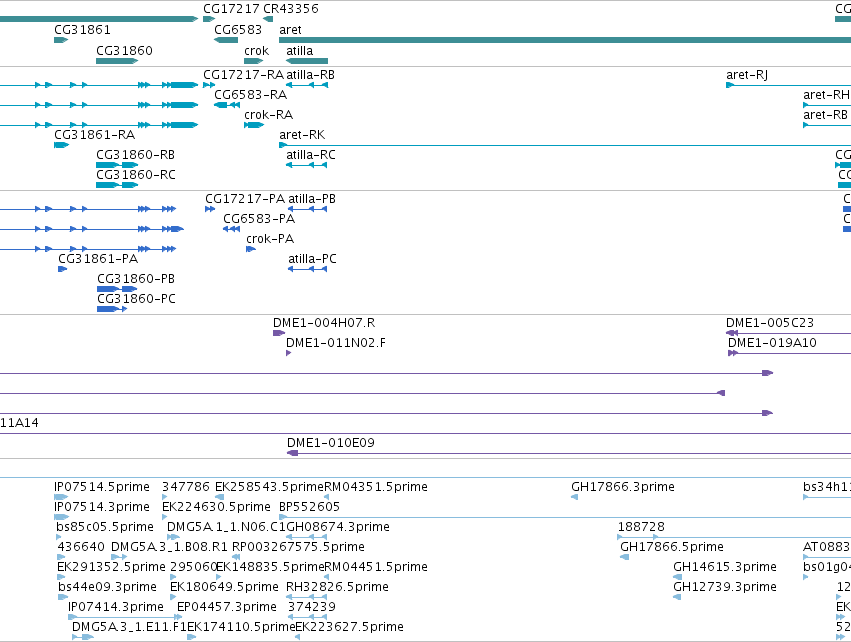Select EST IP07514.3prime
Viewport: 851px width, 642px height.
pos(61,517)
